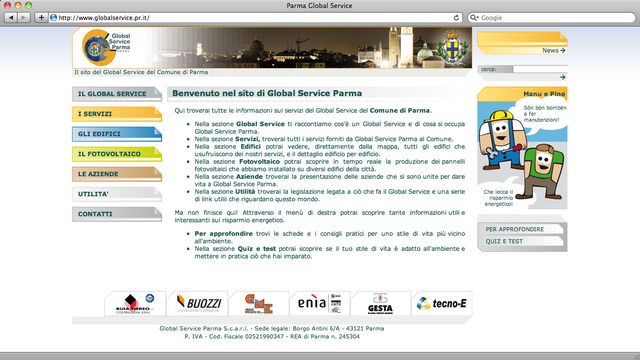Open the LE AZIENDE menu item

[x=117, y=174]
